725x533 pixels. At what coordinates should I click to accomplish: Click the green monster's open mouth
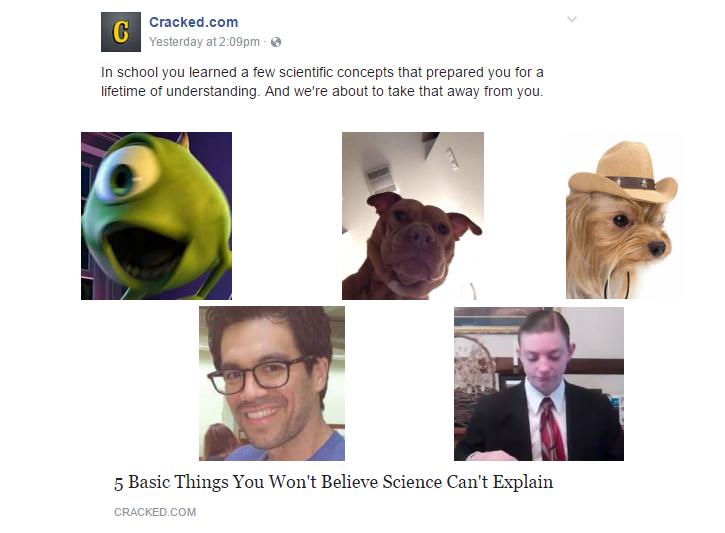(144, 252)
